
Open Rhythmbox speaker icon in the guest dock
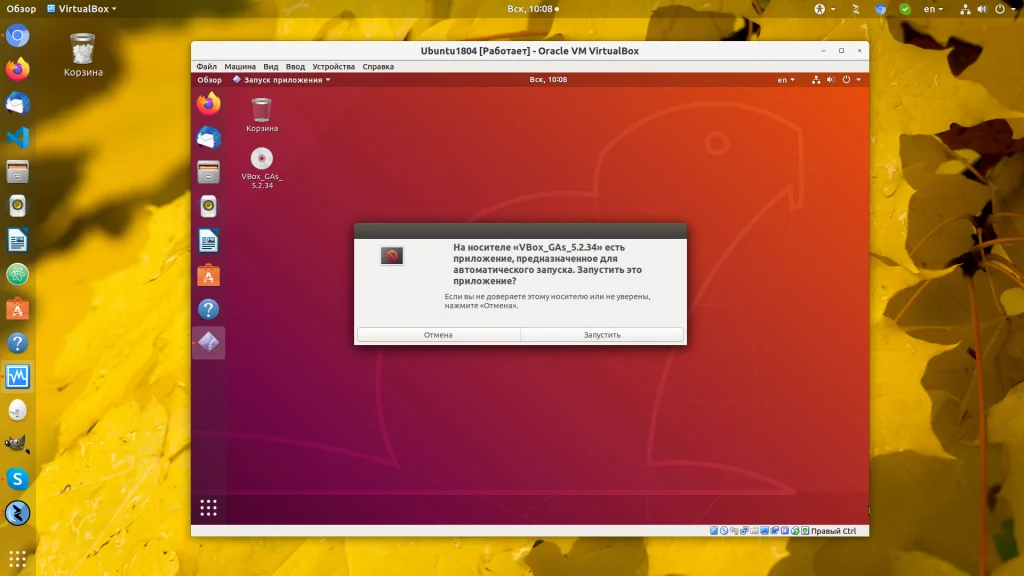[208, 207]
